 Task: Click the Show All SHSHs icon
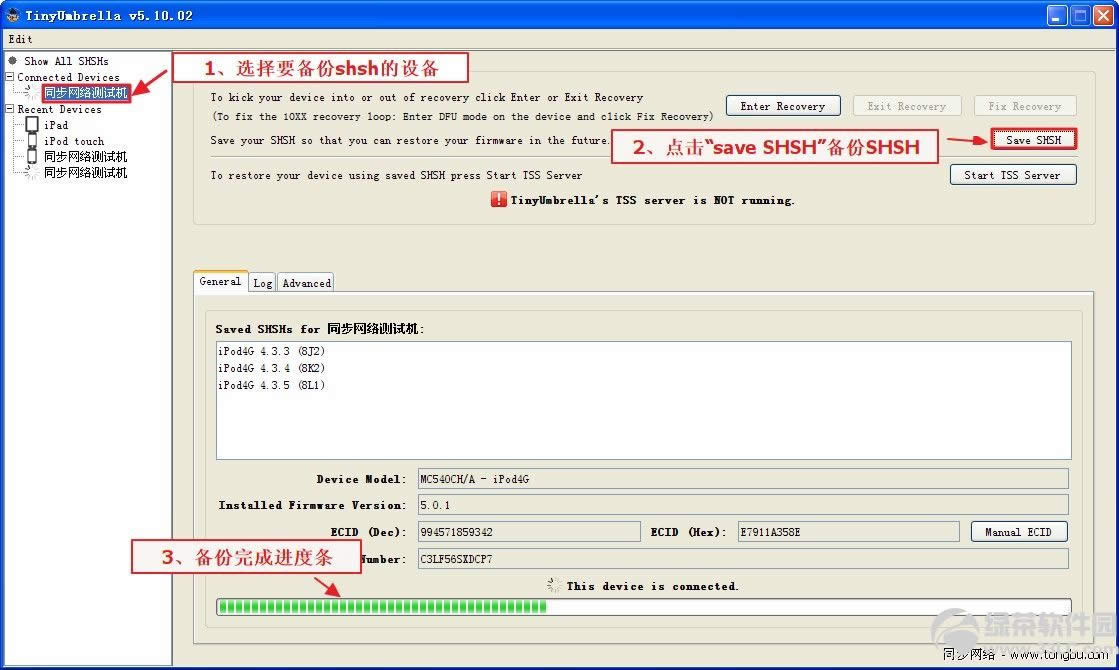pyautogui.click(x=12, y=61)
